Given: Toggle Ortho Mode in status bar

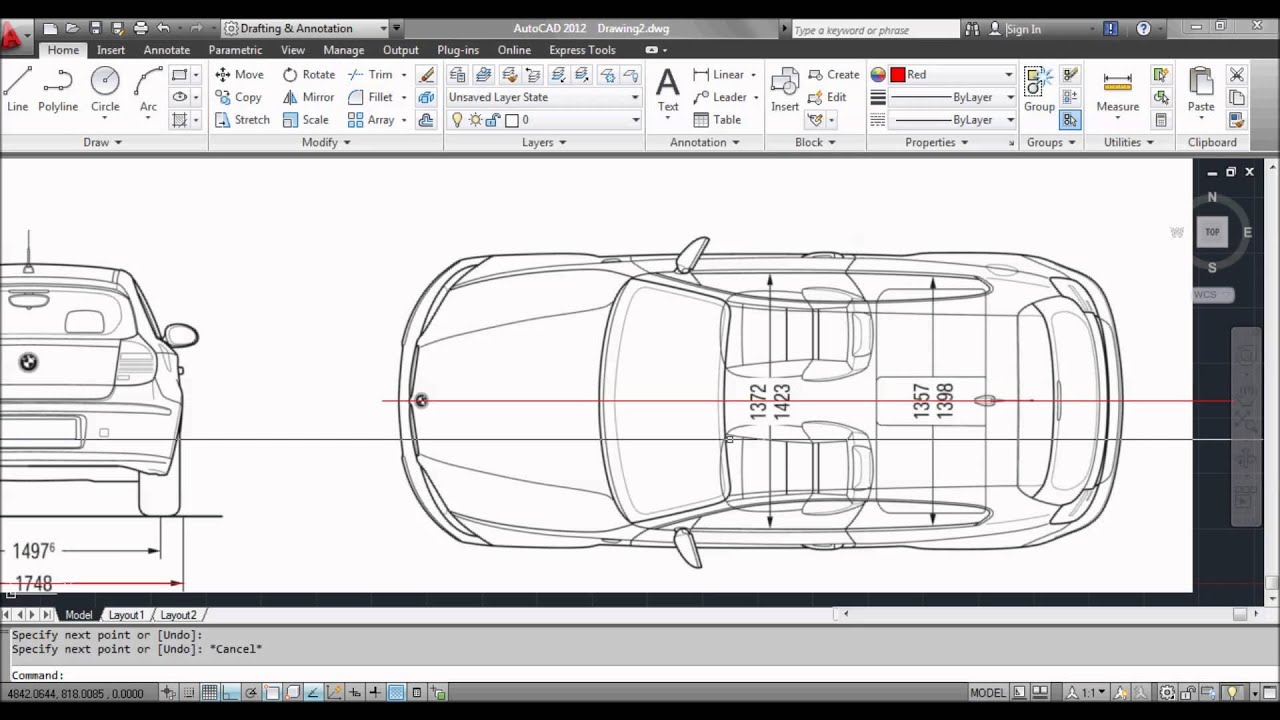Looking at the screenshot, I should (230, 693).
